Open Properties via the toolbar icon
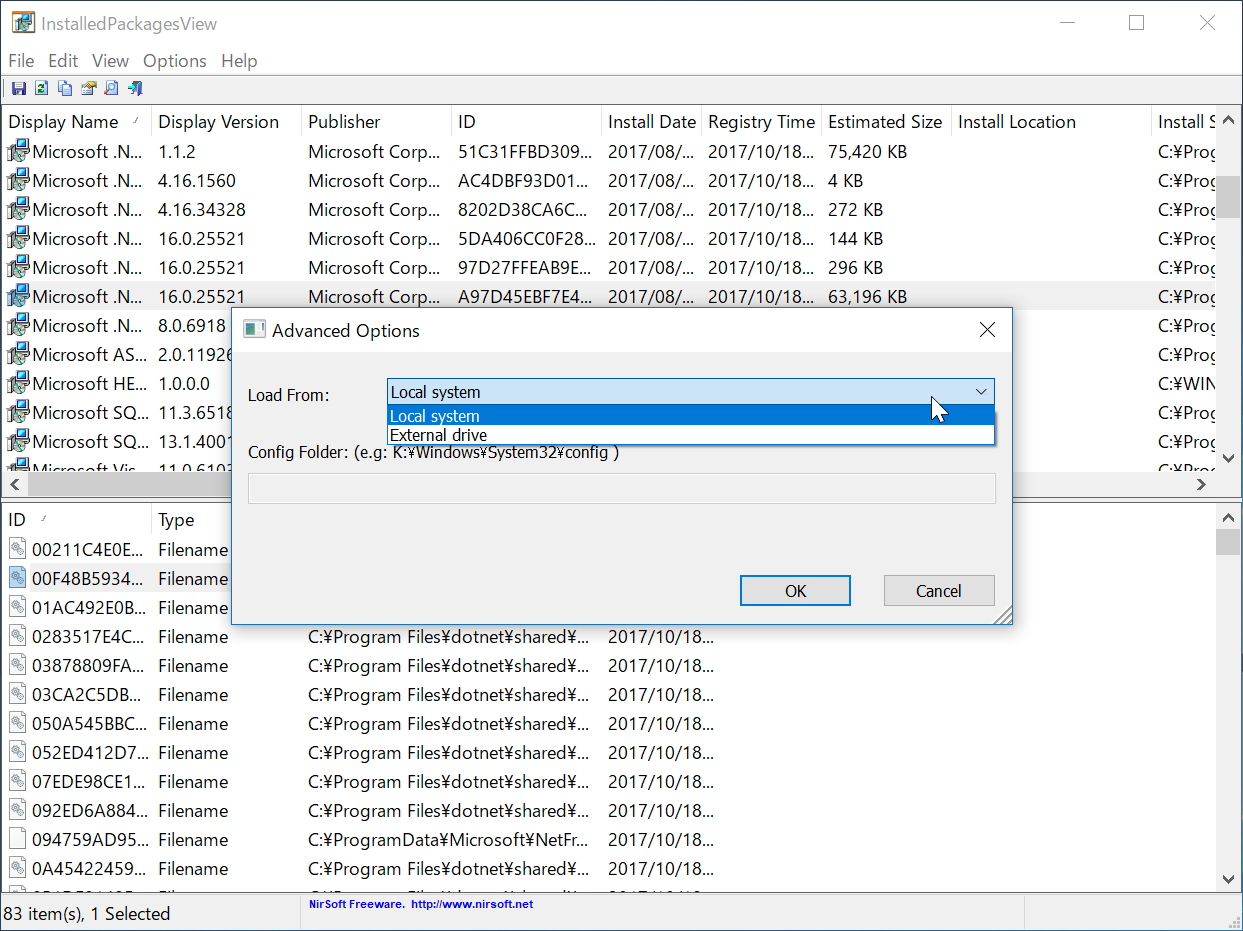This screenshot has height=931, width=1243. coord(88,88)
